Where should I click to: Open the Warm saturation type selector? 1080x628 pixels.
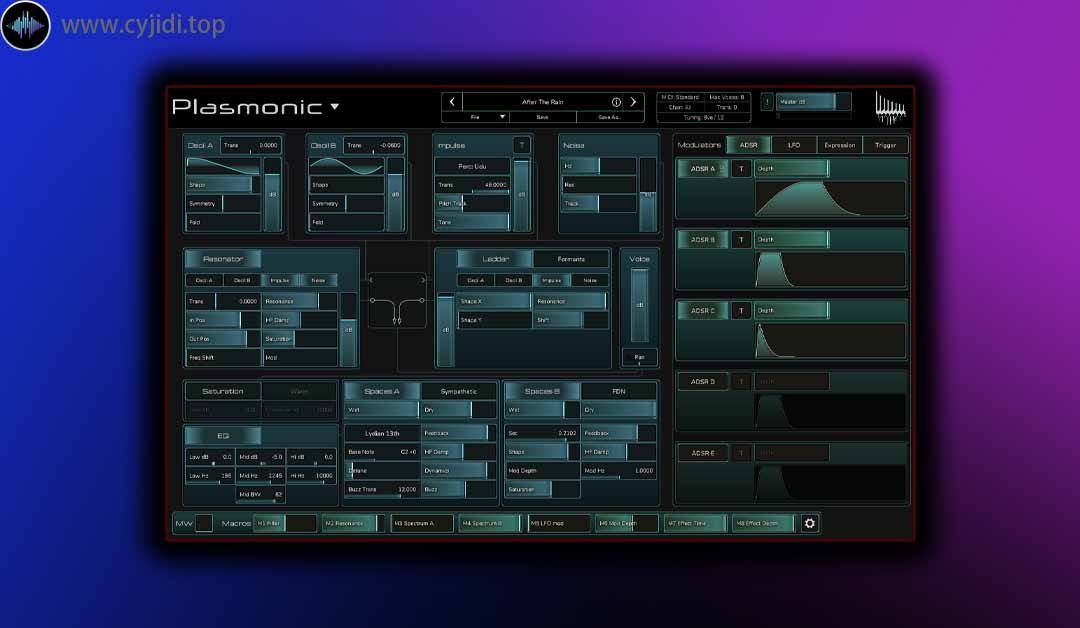point(299,391)
